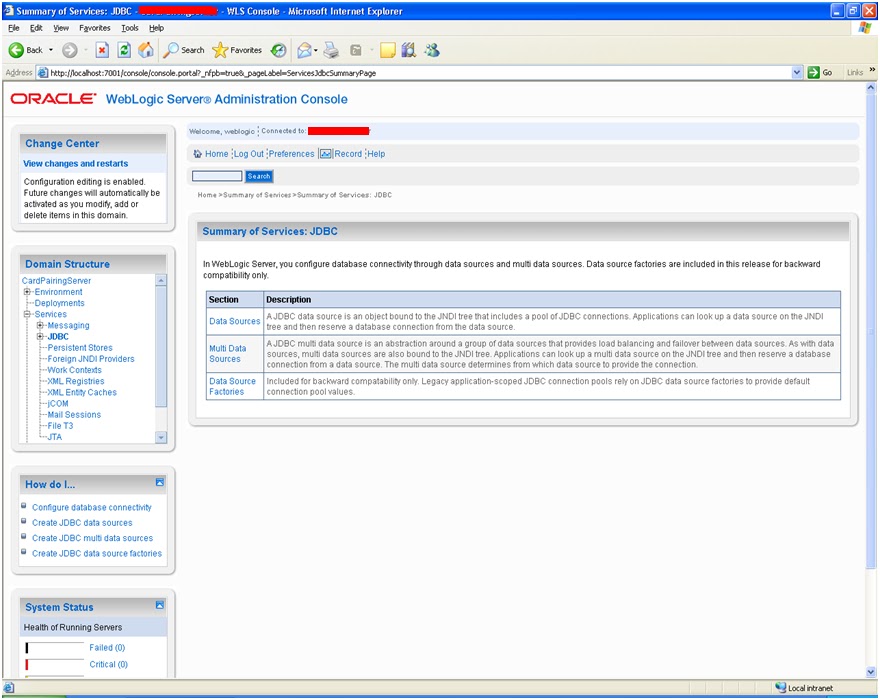Select Deployments in Domain Structure
The height and width of the screenshot is (700, 880).
coord(59,303)
